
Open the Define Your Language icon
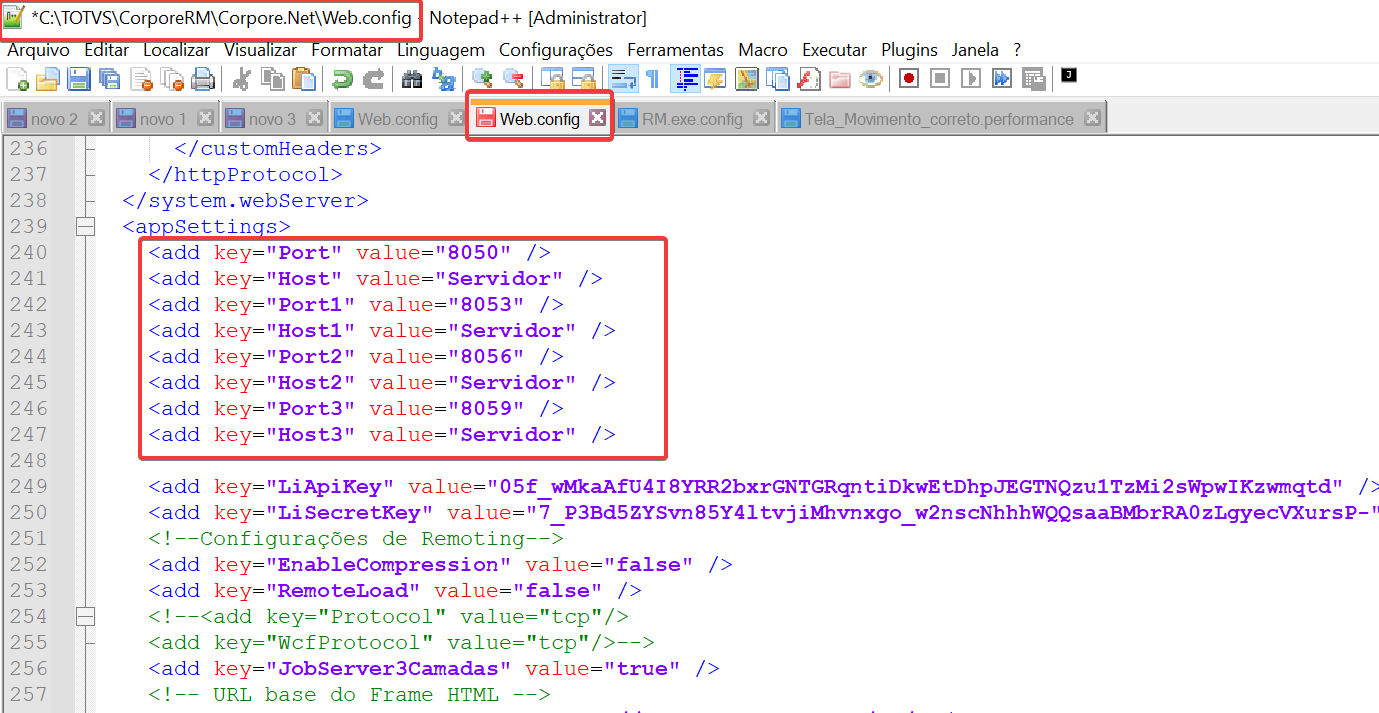pos(715,78)
